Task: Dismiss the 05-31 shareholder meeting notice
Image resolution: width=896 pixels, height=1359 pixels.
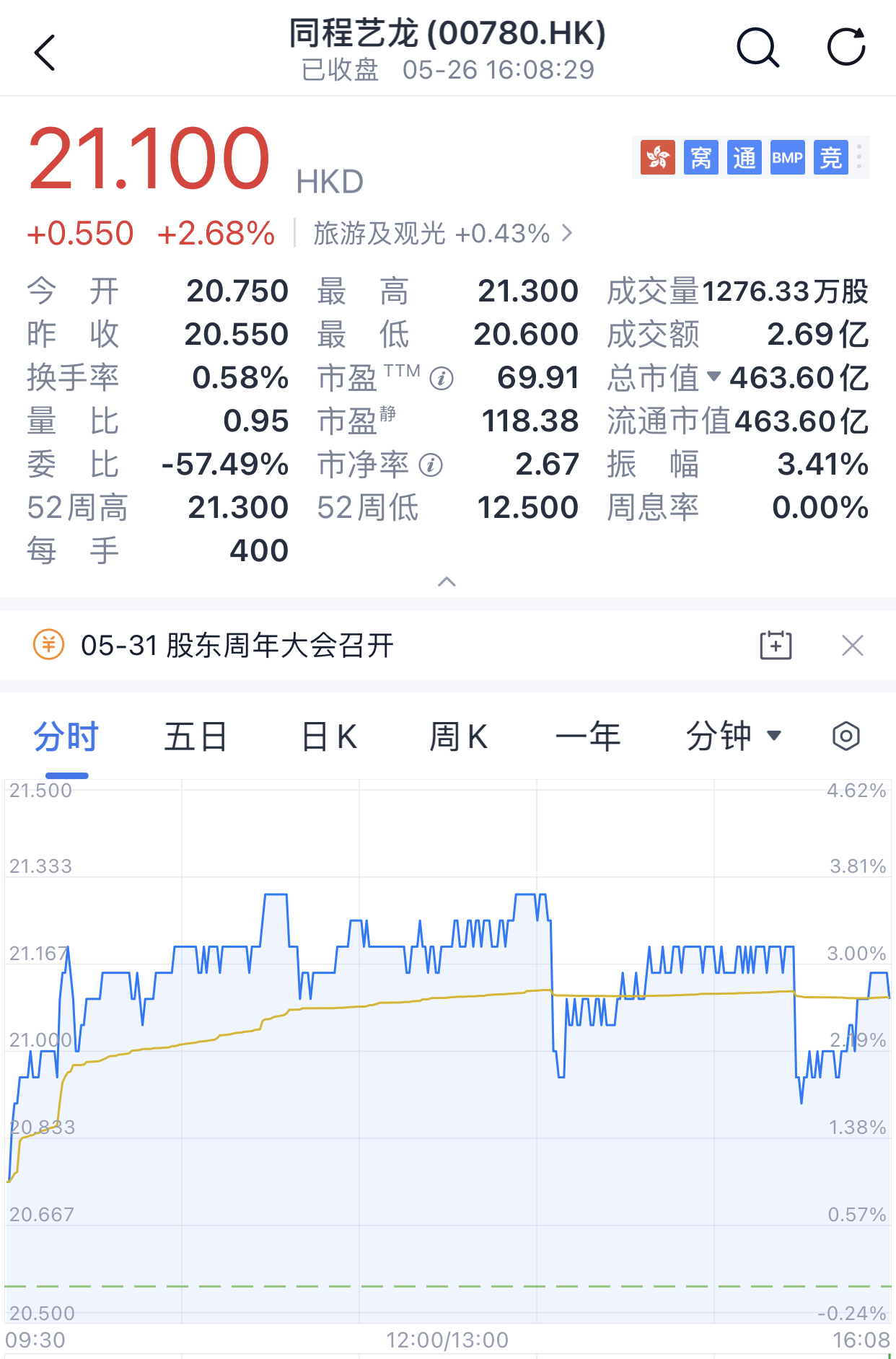Action: pos(852,645)
